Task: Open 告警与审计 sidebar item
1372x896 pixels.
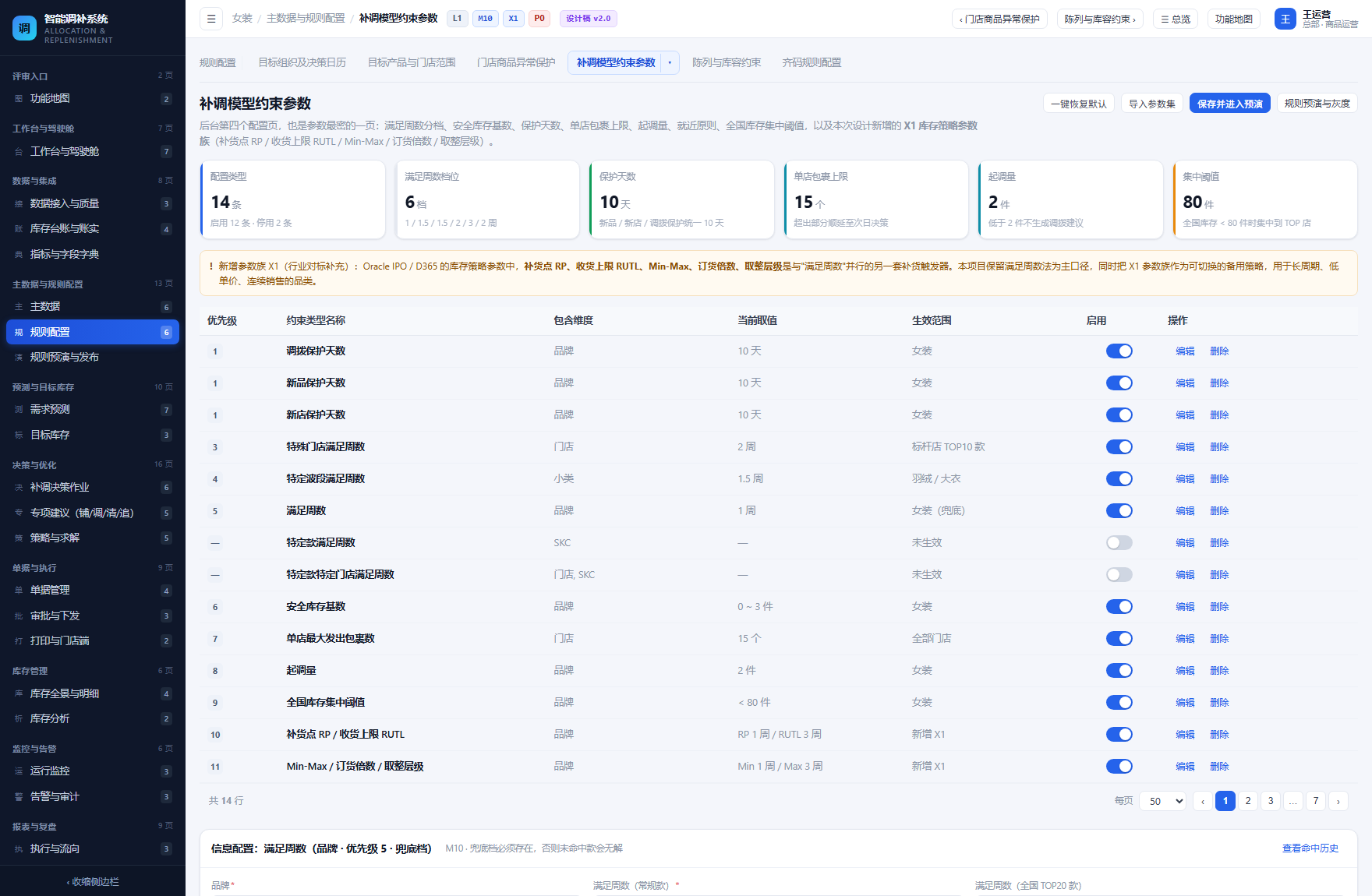Action: coord(93,797)
